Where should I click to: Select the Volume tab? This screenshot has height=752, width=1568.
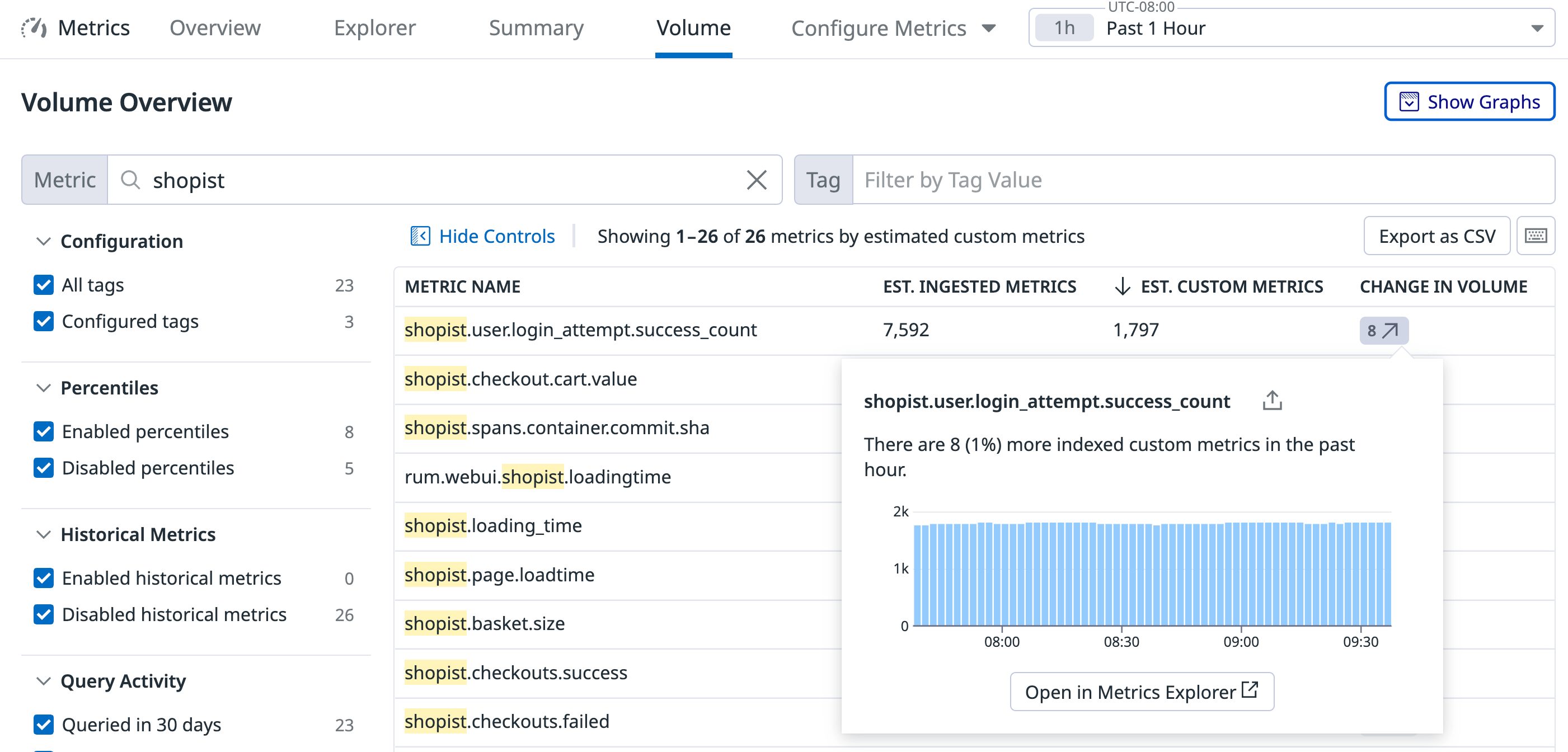click(x=693, y=28)
